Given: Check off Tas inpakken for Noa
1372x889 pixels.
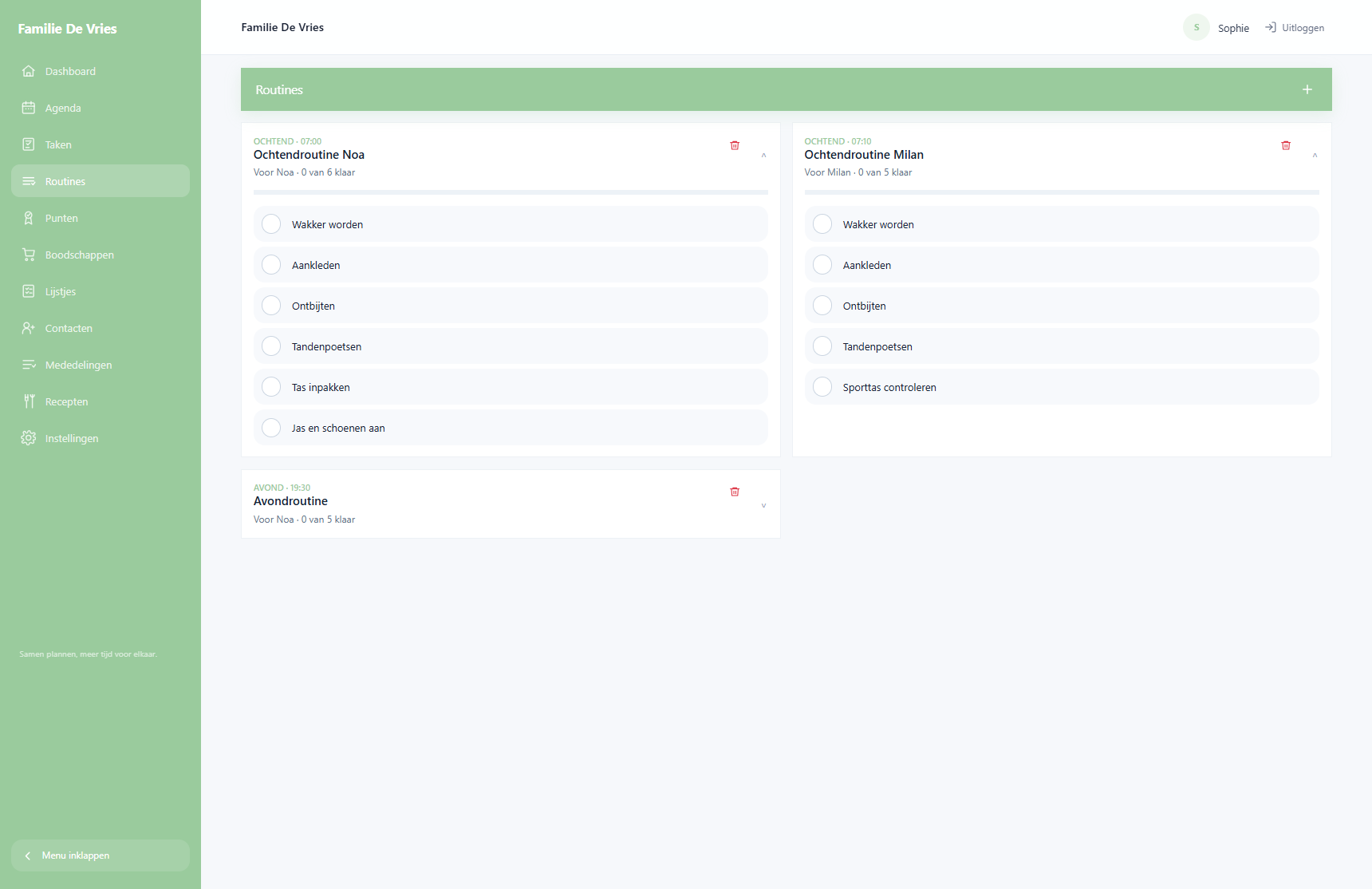Looking at the screenshot, I should (x=271, y=387).
